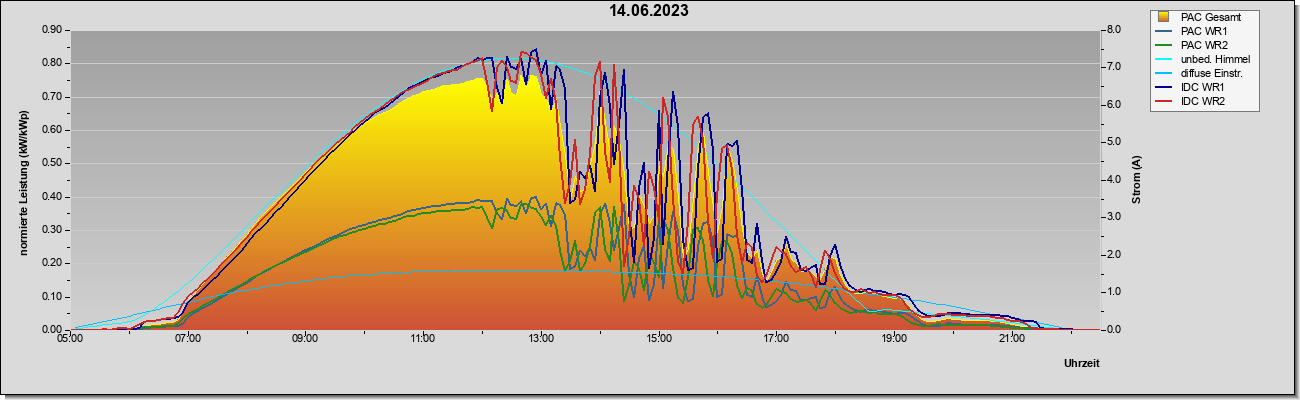Click the Strom (A) axis title

[1137, 180]
